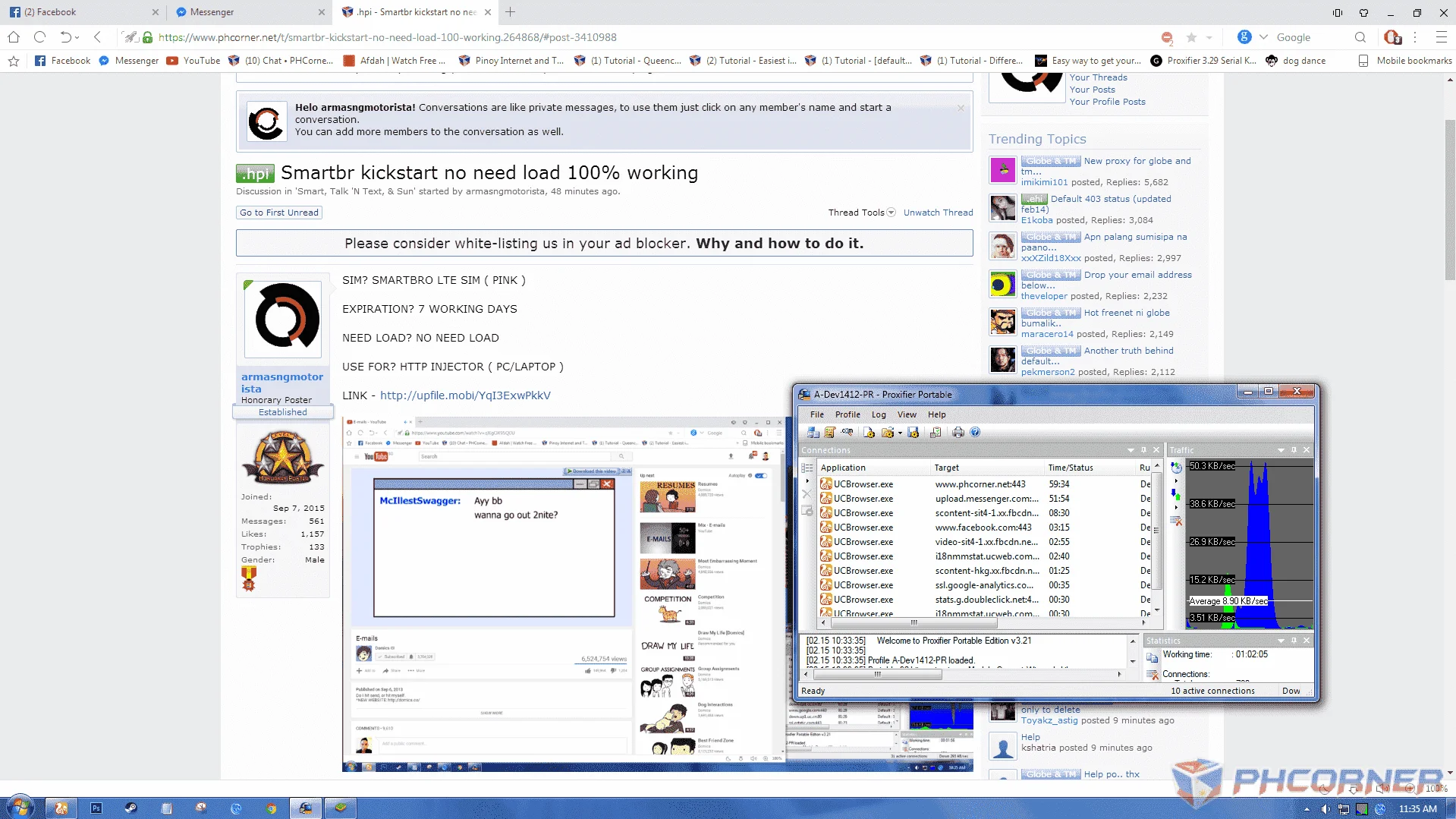Screen dimensions: 1456x819
Task: Open upfile.mobi download link
Action: click(x=465, y=395)
